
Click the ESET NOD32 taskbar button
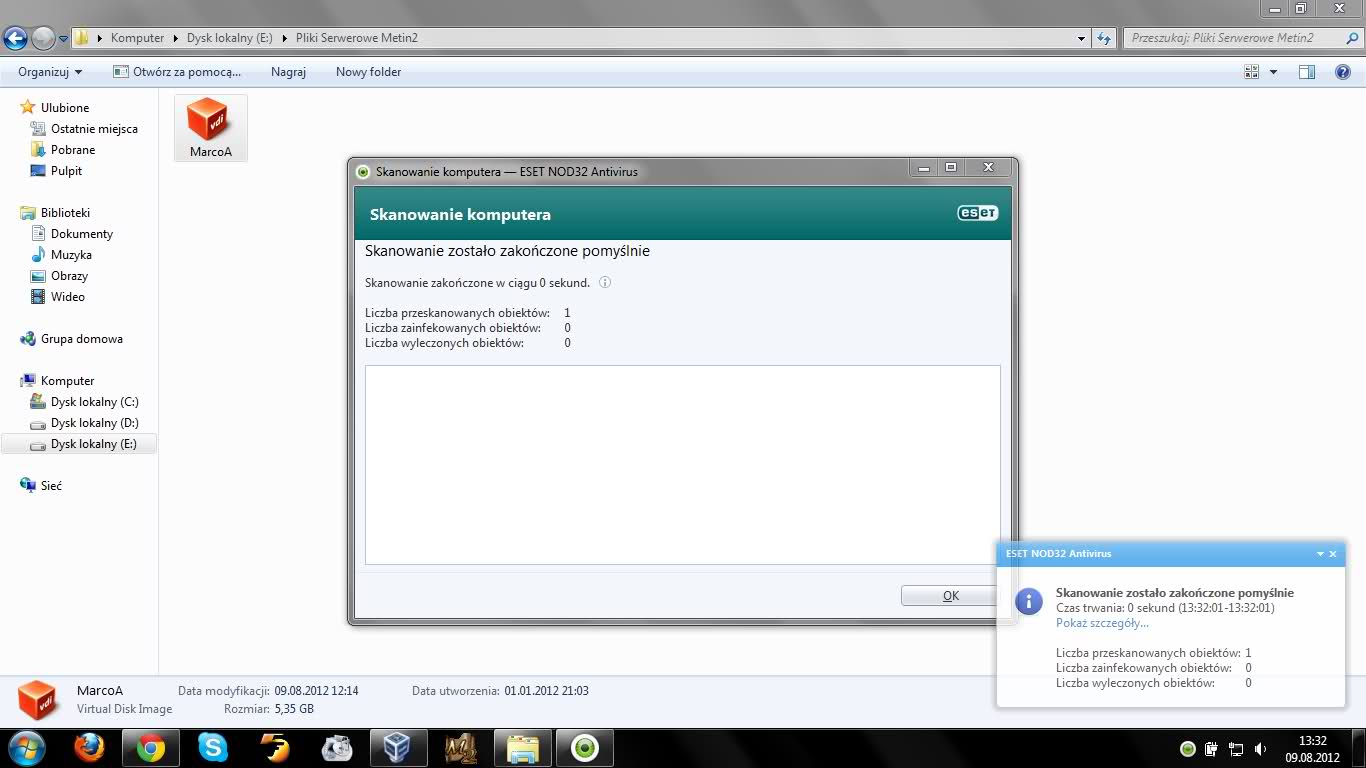point(584,747)
